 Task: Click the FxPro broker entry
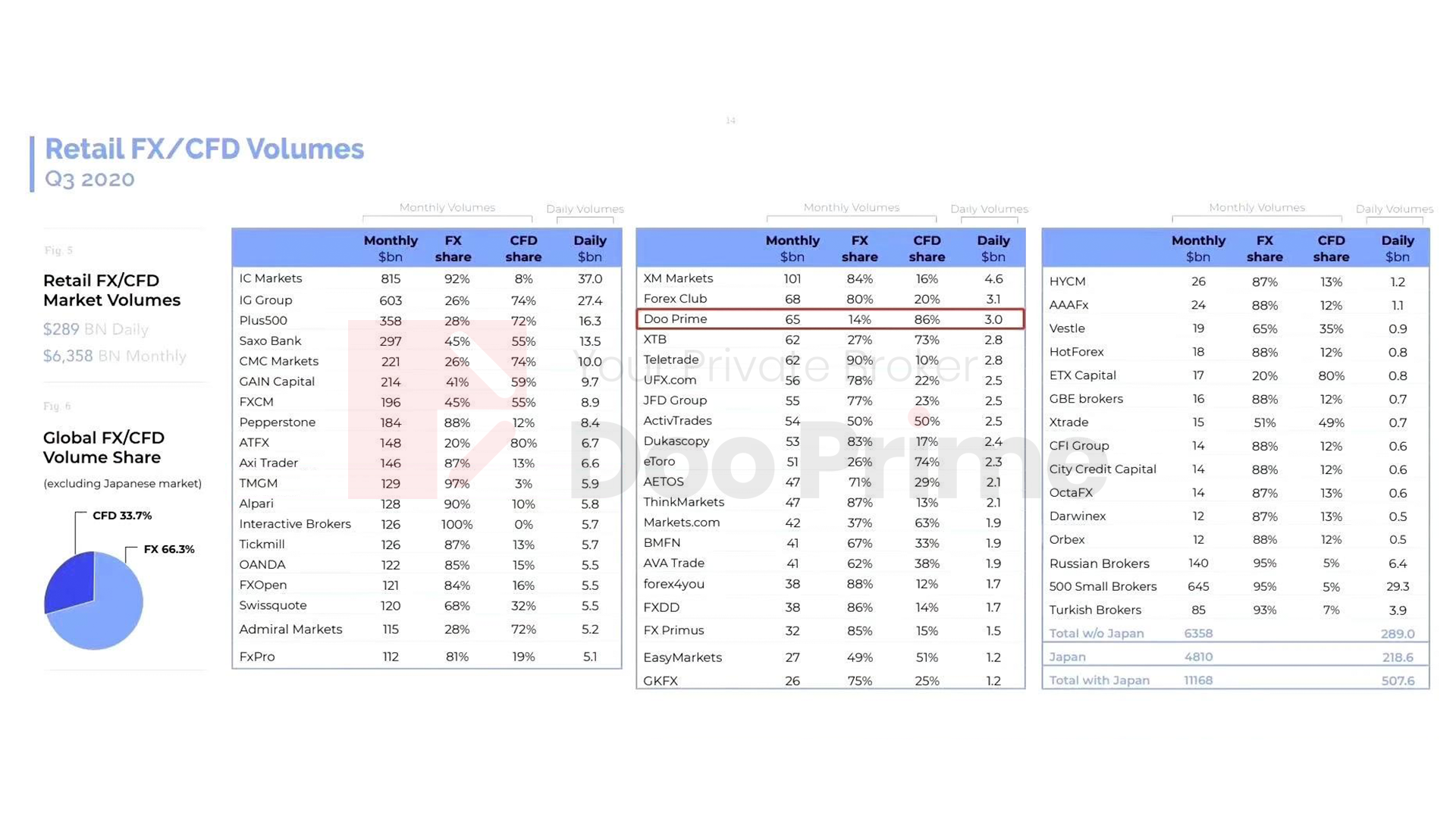257,657
